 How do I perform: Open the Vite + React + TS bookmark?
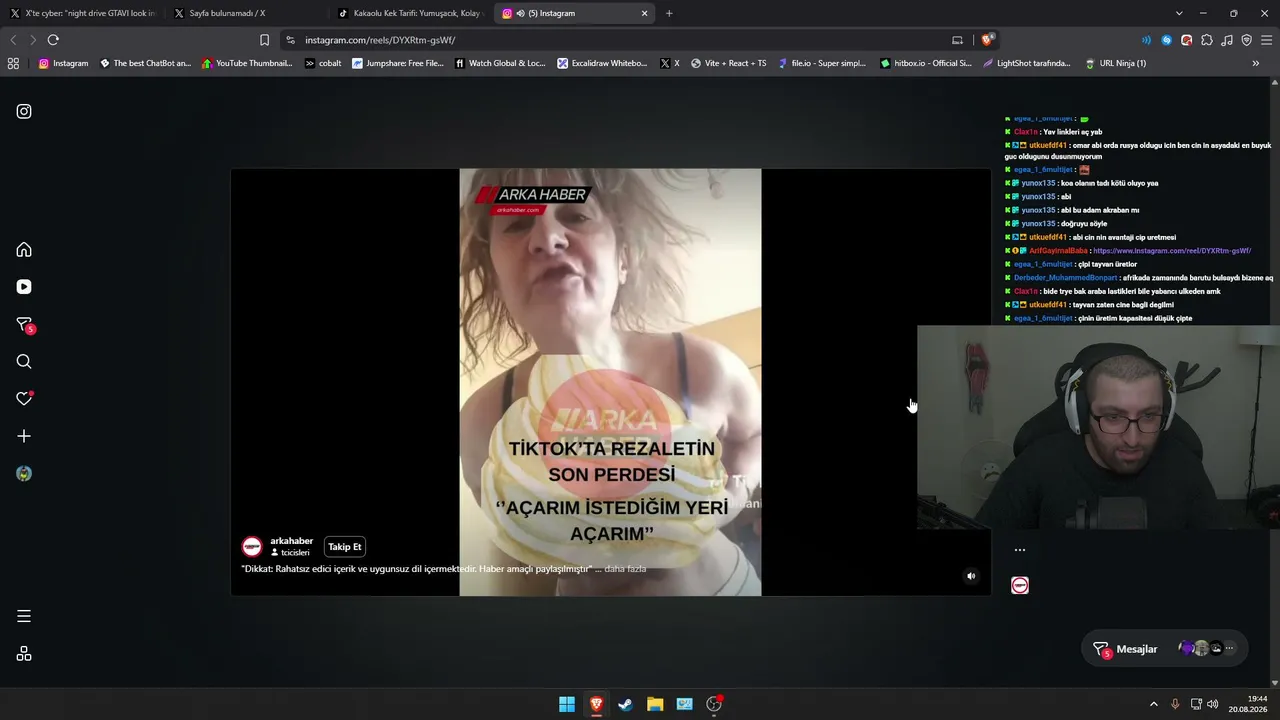[x=729, y=63]
